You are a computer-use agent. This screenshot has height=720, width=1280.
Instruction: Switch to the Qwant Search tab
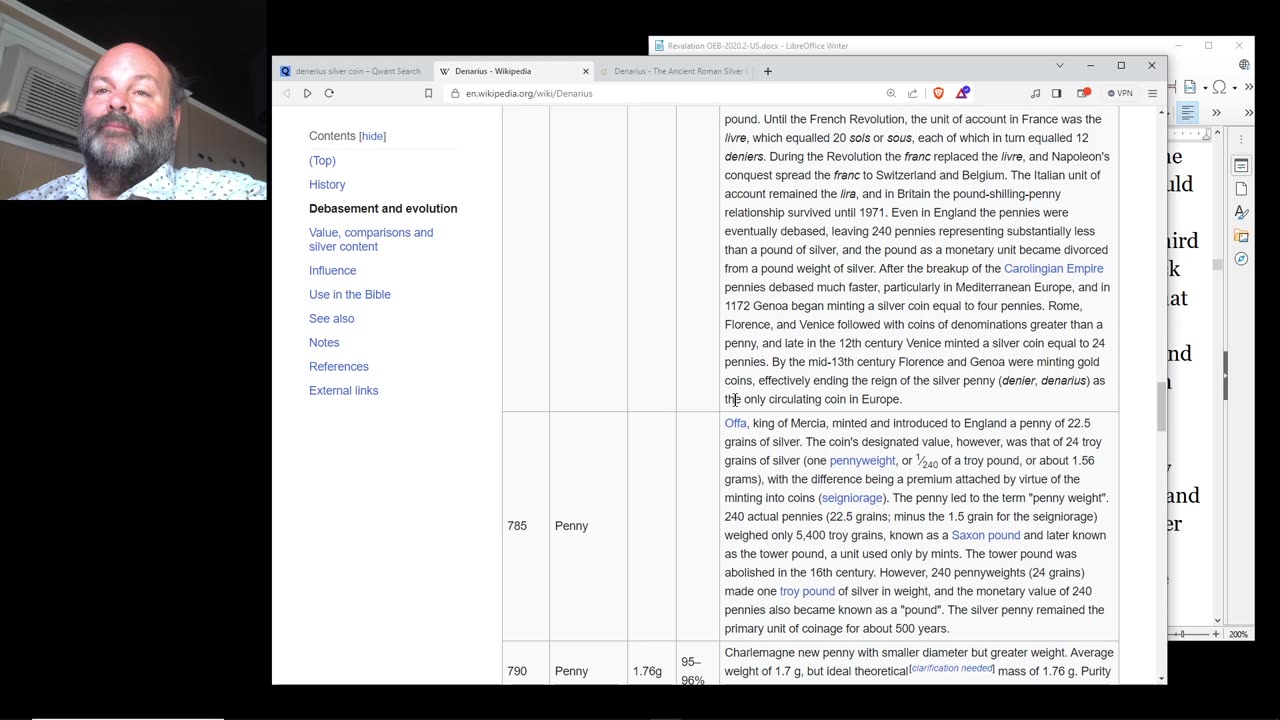tap(351, 71)
